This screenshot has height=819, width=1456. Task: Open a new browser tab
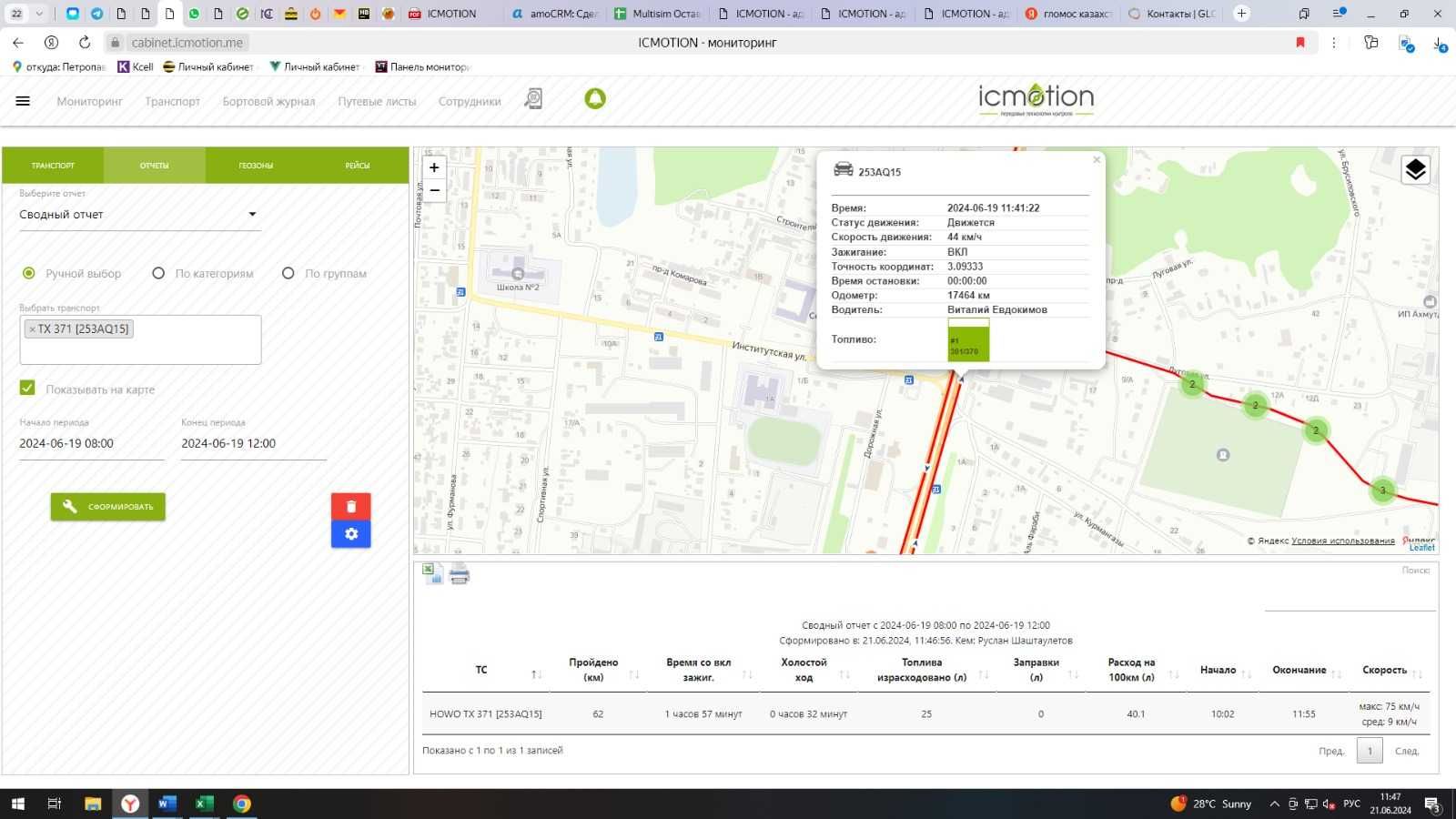1241,14
